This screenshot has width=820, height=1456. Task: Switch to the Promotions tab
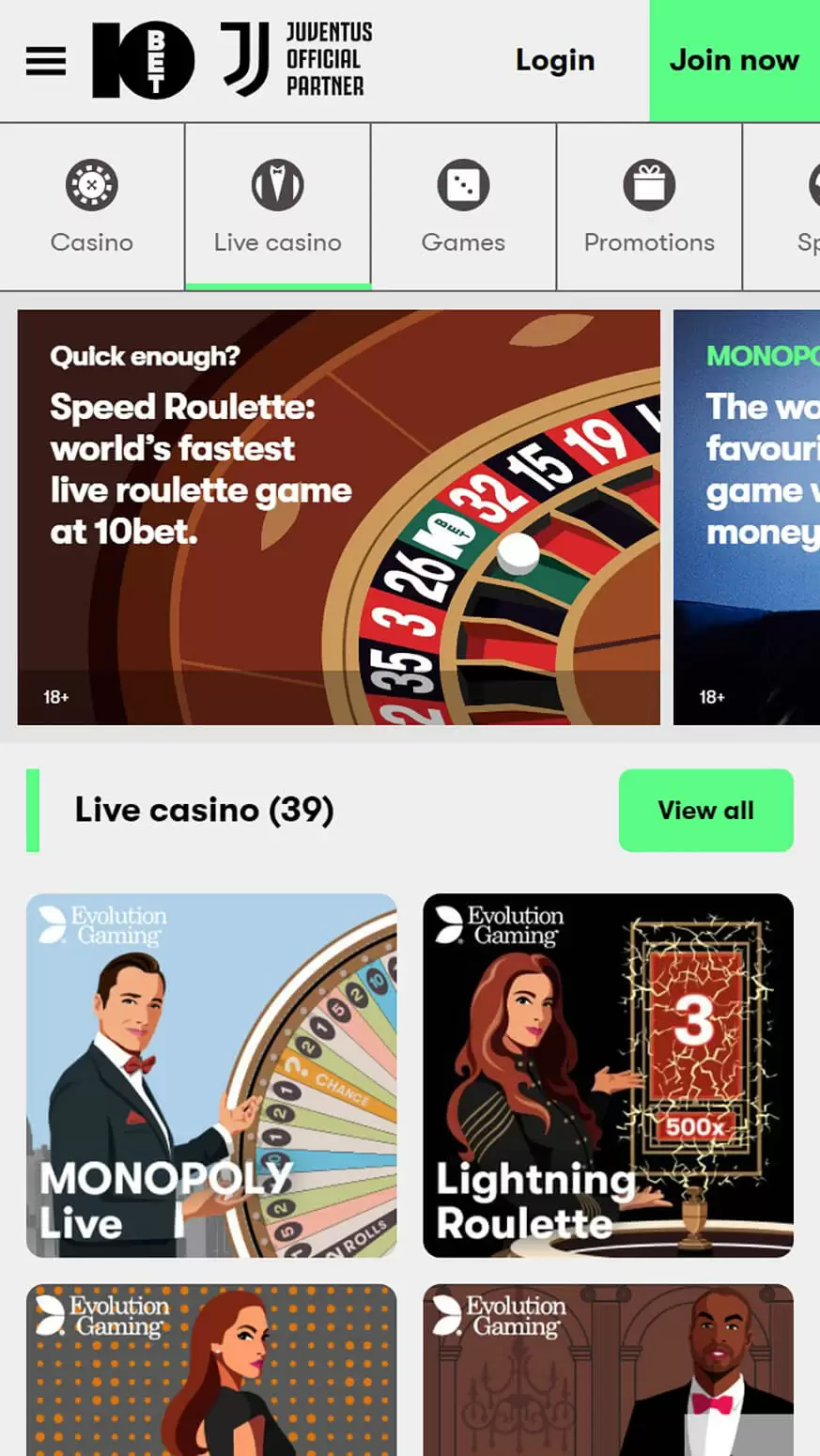coord(649,207)
